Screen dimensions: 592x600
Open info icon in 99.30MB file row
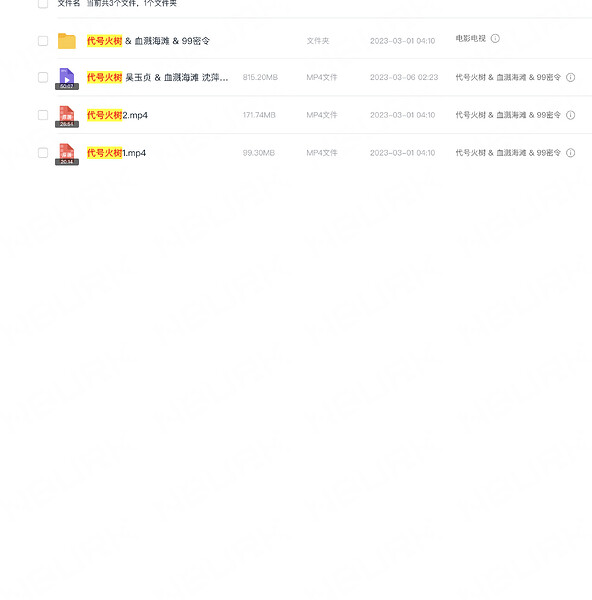pos(571,153)
